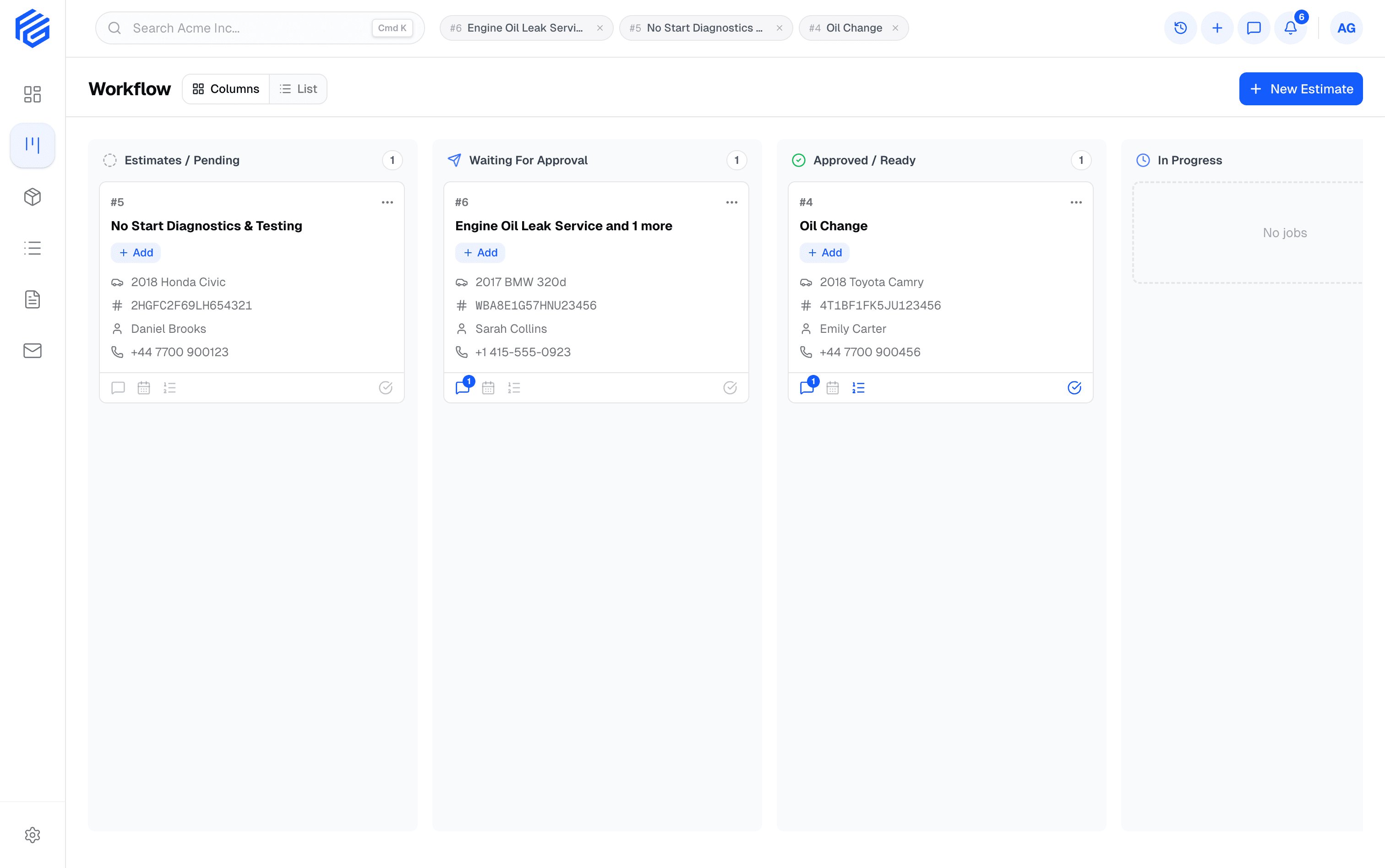Create a New Estimate
Screen dimensions: 1385x868
1301,88
